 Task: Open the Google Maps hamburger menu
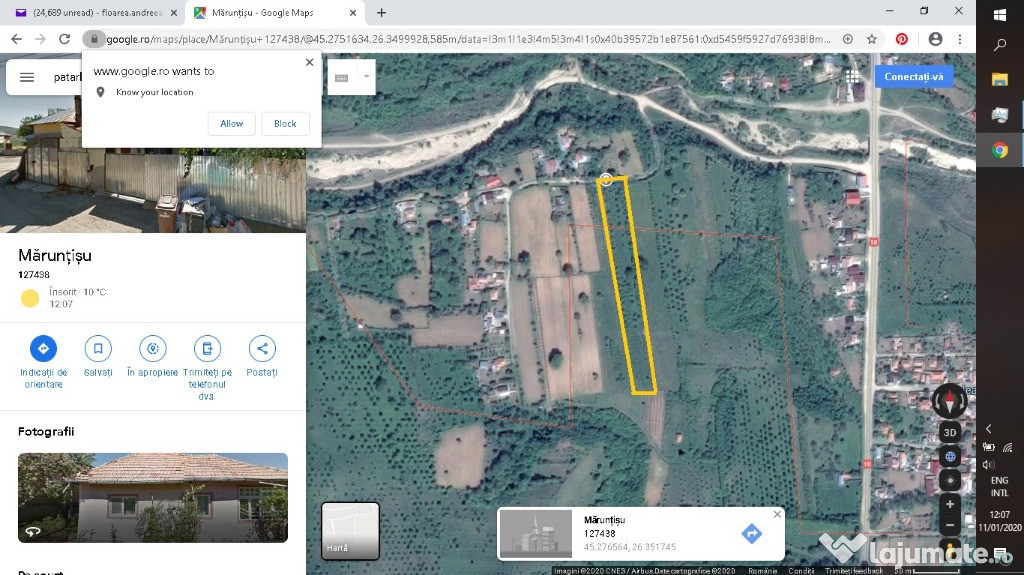pyautogui.click(x=27, y=77)
